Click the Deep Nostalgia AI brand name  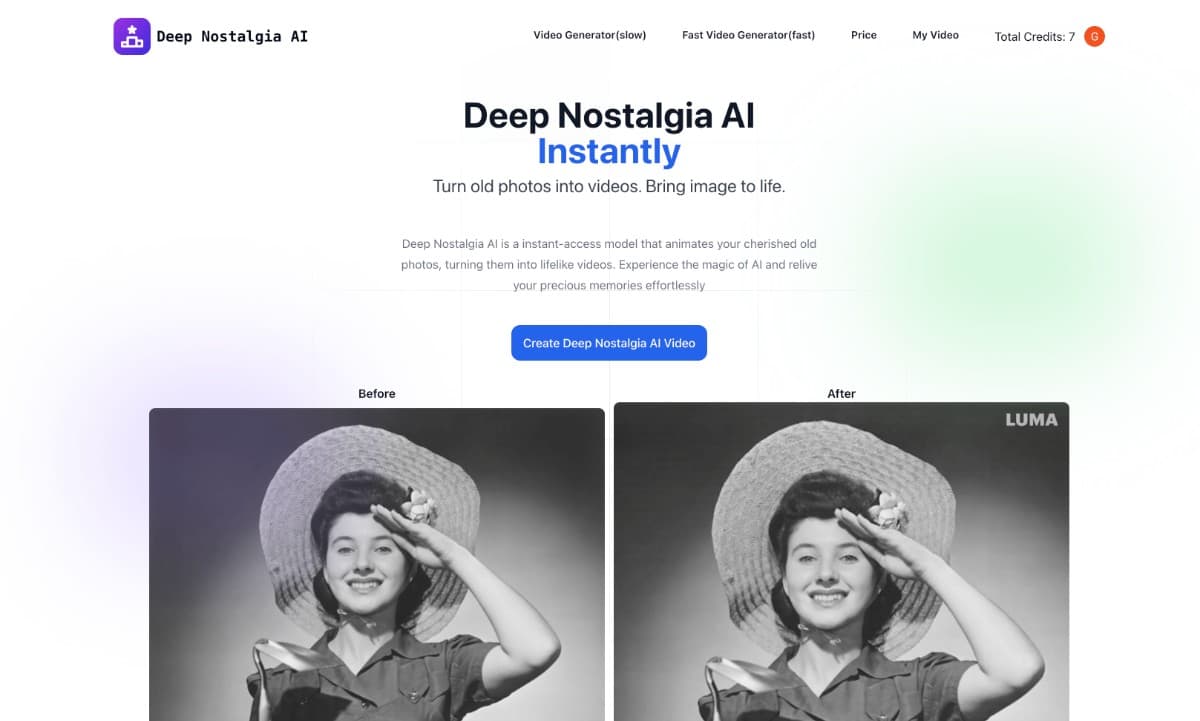click(232, 36)
